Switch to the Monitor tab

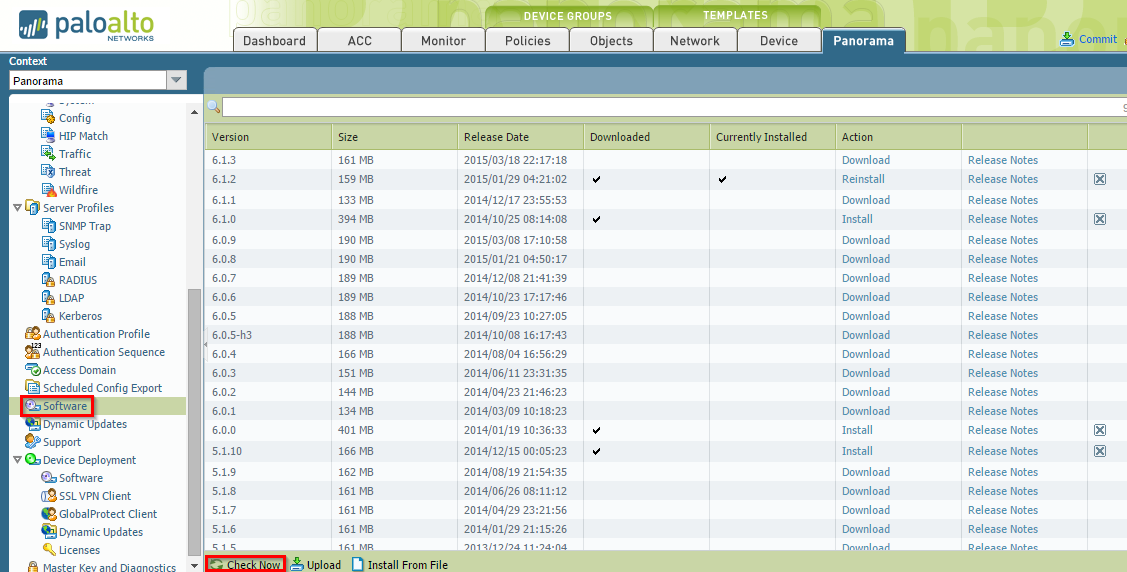point(443,40)
